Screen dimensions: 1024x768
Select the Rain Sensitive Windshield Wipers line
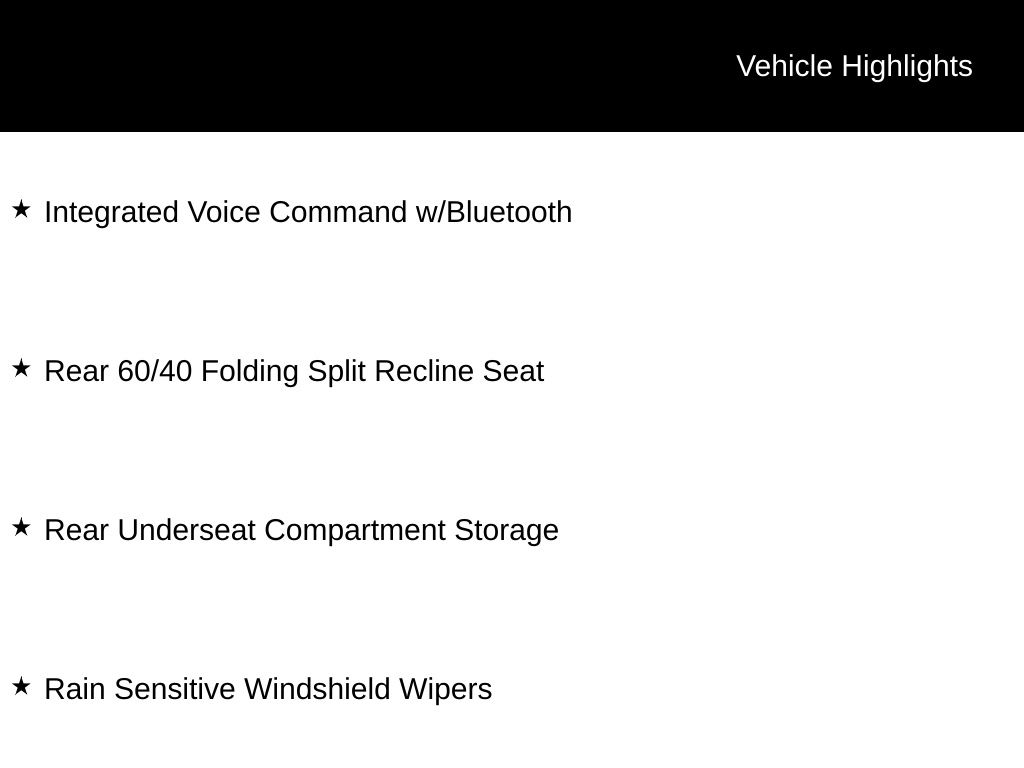[x=268, y=689]
